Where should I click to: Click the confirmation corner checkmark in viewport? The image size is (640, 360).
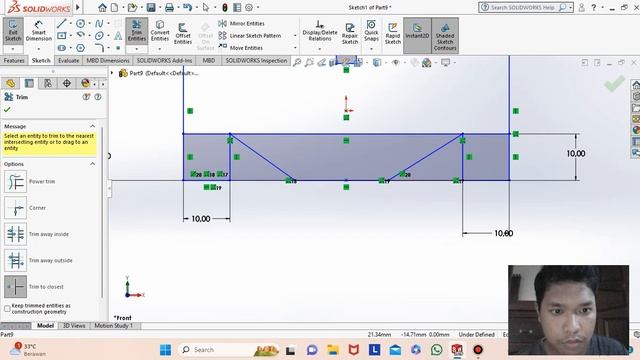coord(615,83)
